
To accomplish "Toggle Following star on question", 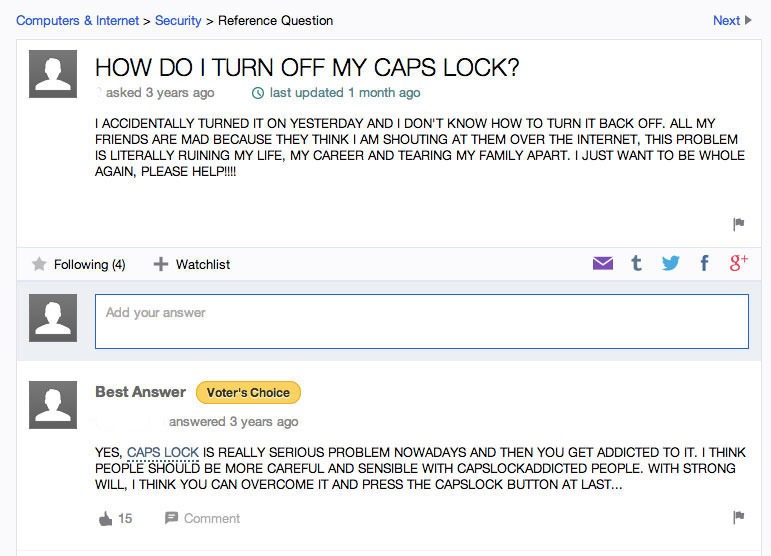I will 40,264.
